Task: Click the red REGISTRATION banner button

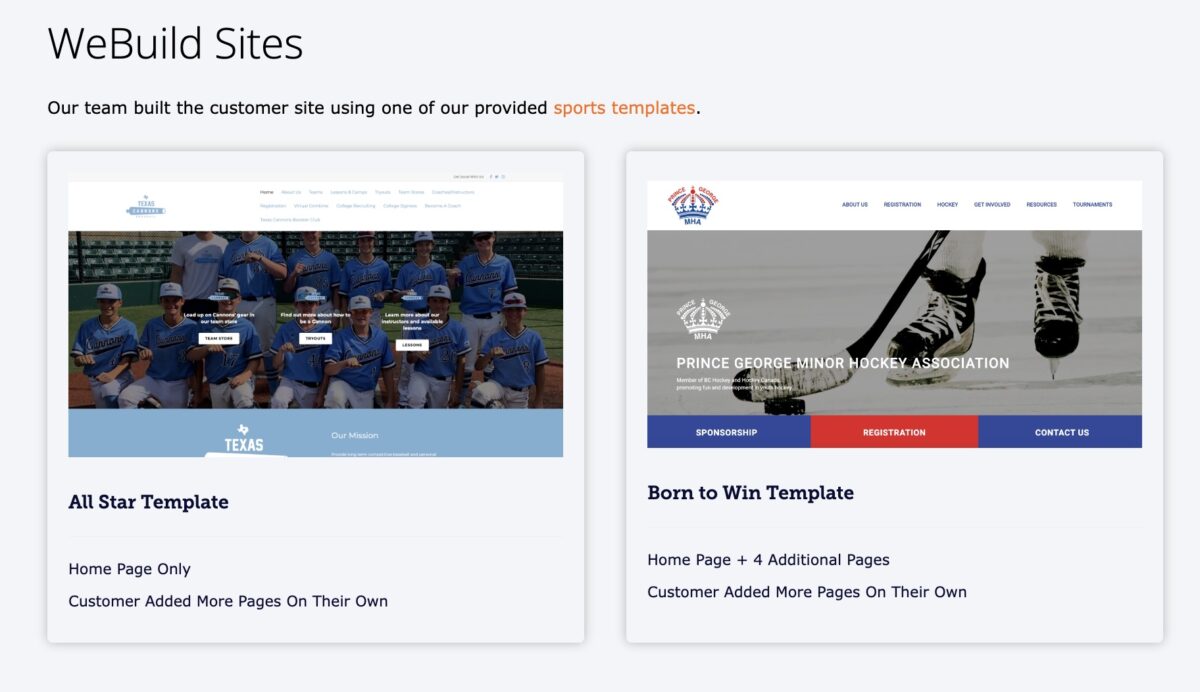Action: pos(895,432)
